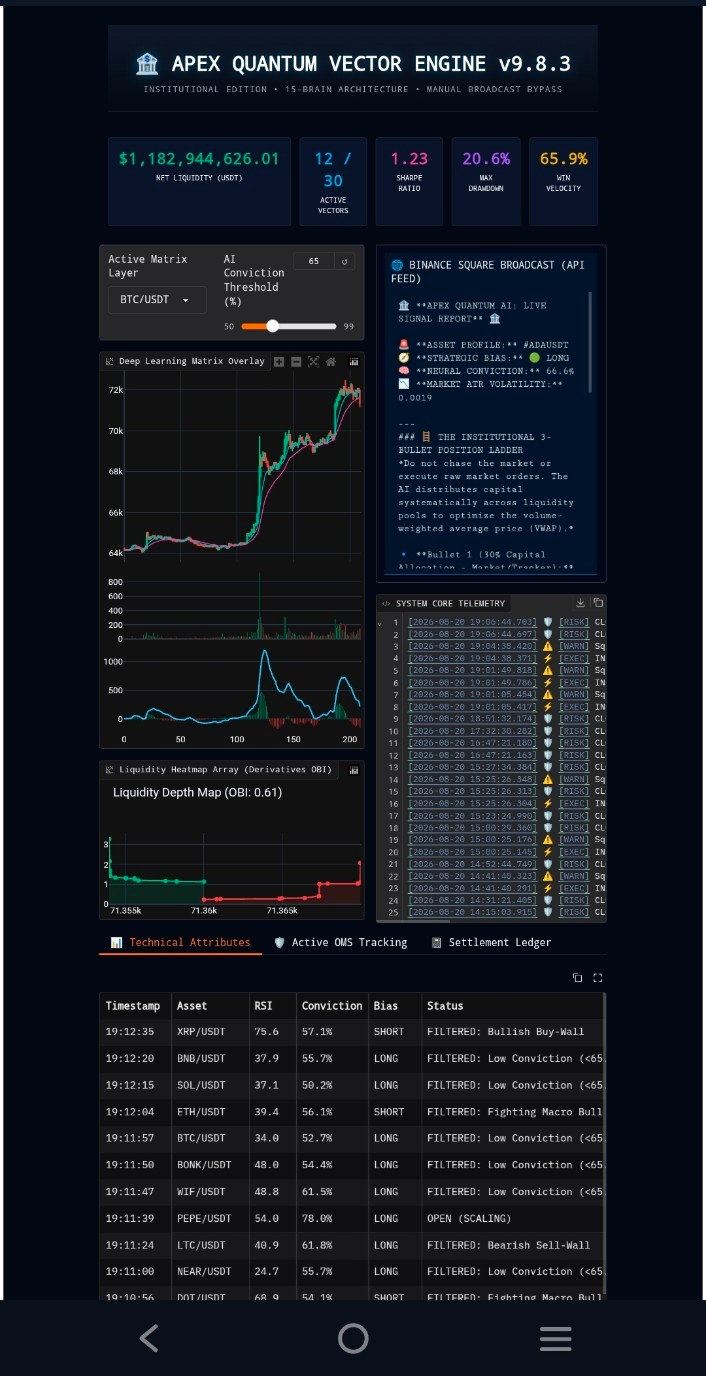Click [WARN] tag on telemetry line 7

coord(575,694)
